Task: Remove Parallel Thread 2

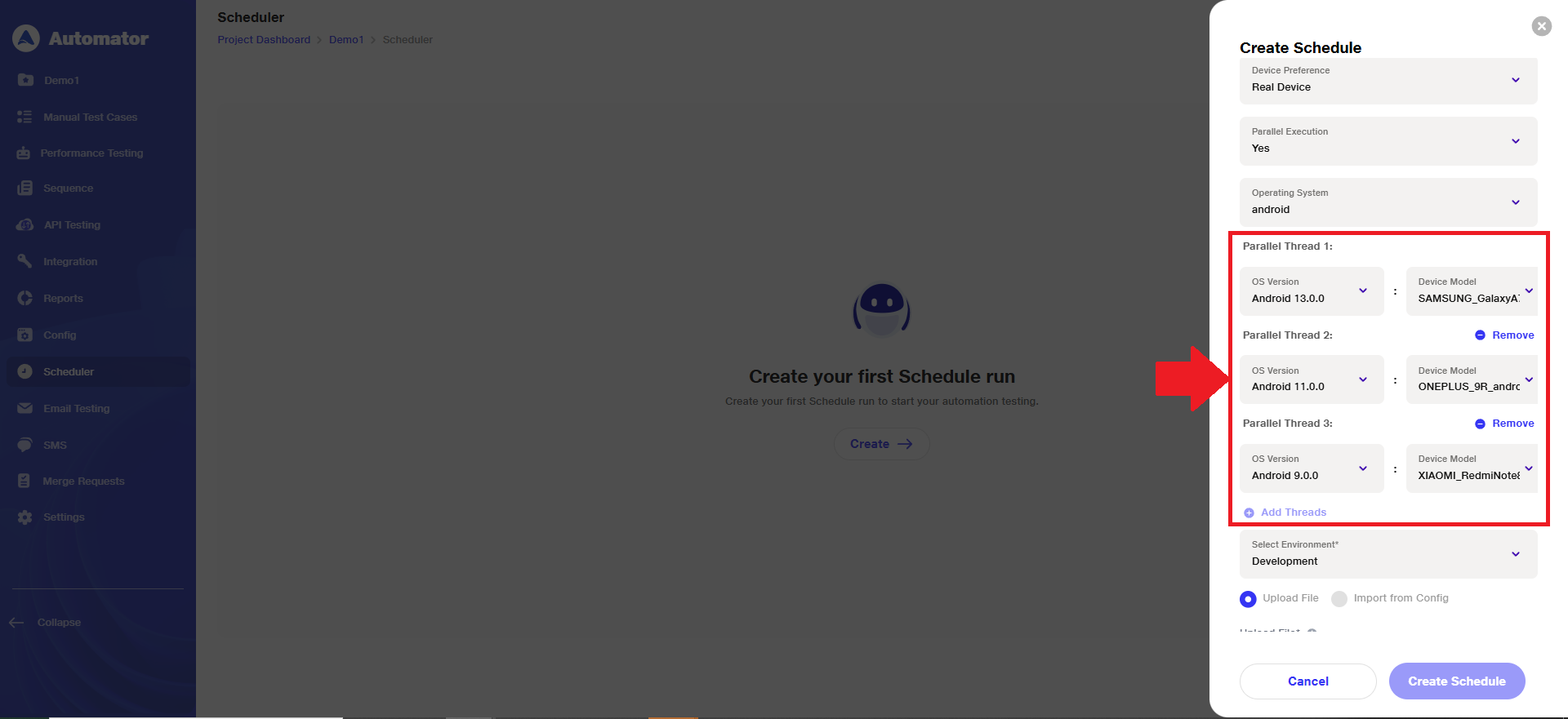Action: pyautogui.click(x=1504, y=335)
